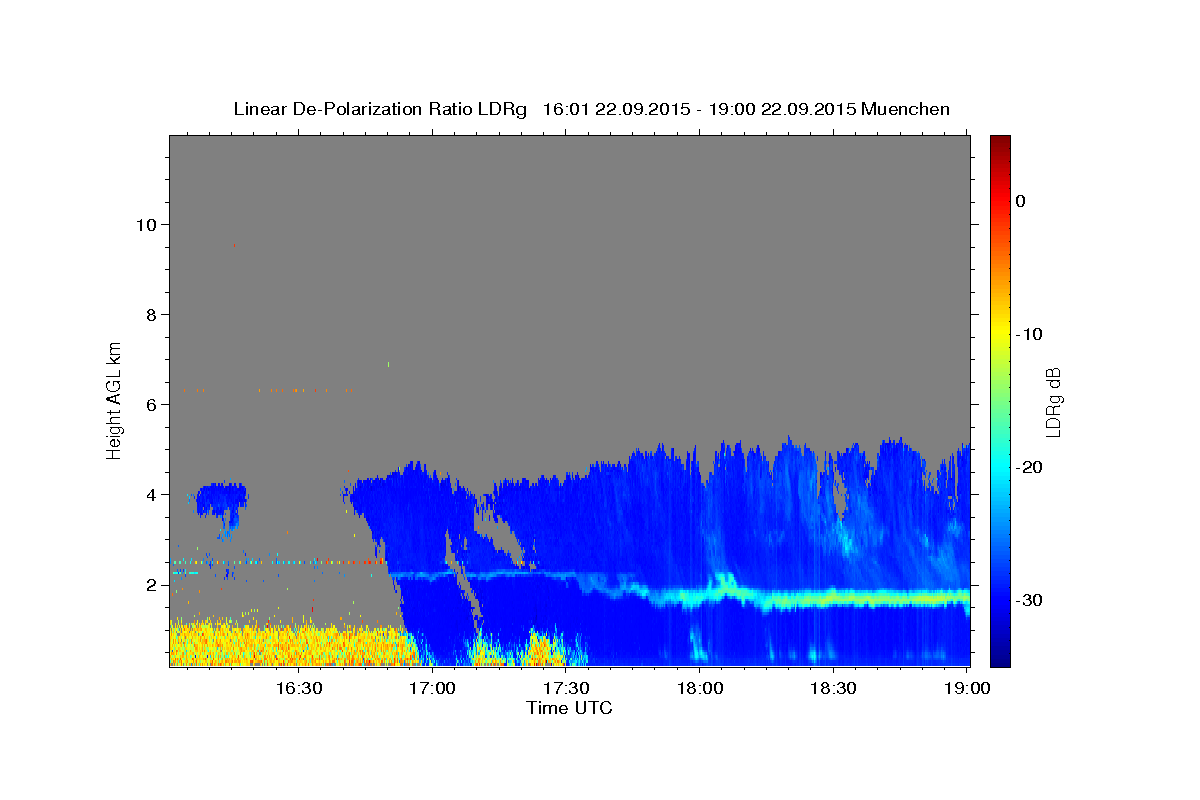Click the height tick label 8
Viewport: 1200px width, 800px height.
(152, 314)
